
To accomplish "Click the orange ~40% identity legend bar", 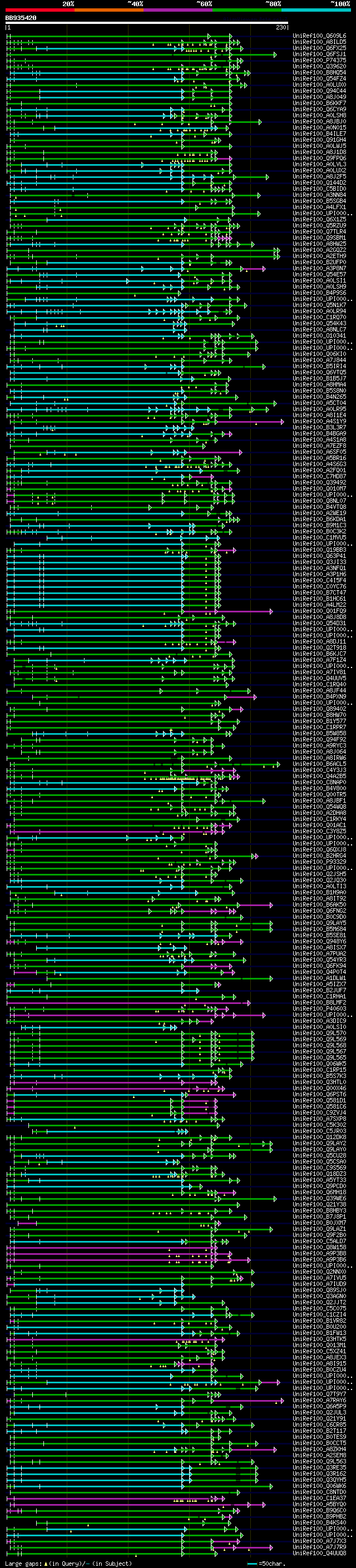I will (109, 10).
